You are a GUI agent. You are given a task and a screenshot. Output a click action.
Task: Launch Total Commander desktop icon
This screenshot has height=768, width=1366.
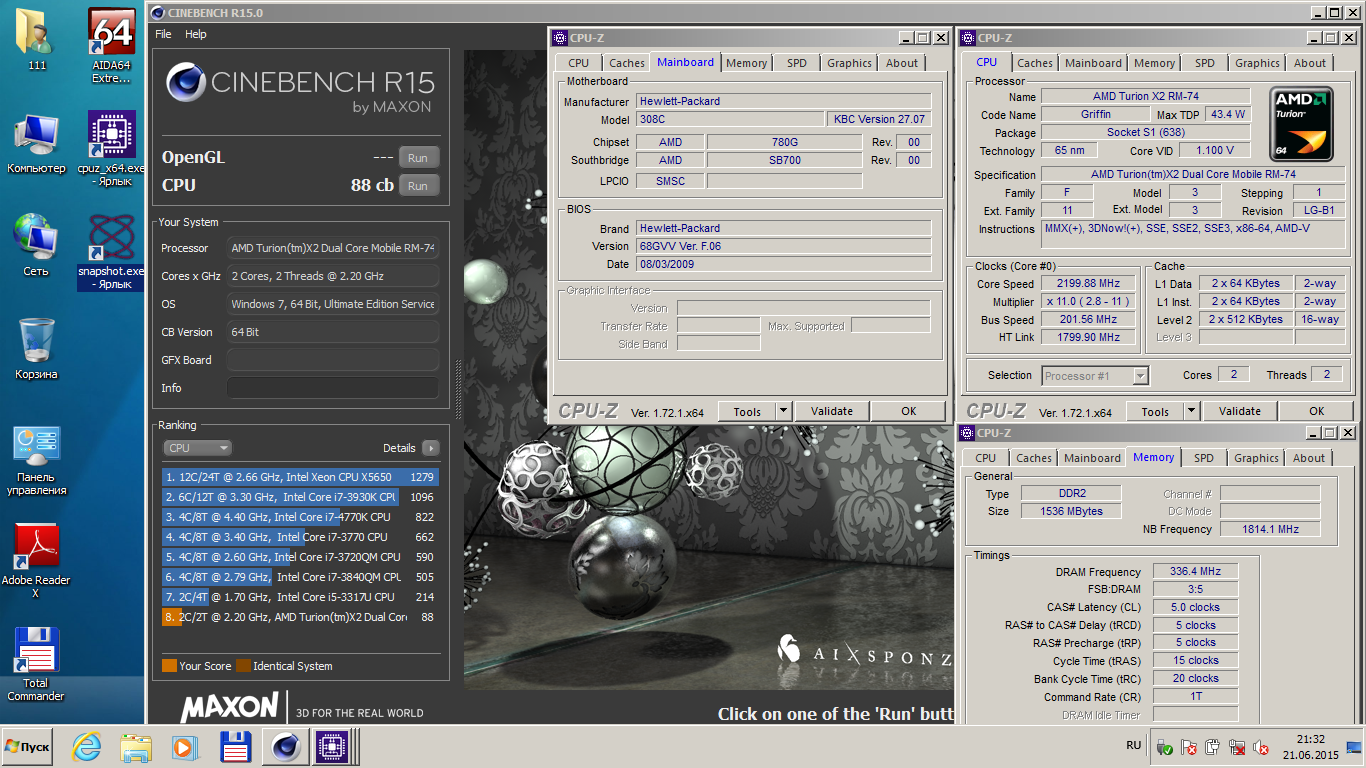[x=36, y=665]
